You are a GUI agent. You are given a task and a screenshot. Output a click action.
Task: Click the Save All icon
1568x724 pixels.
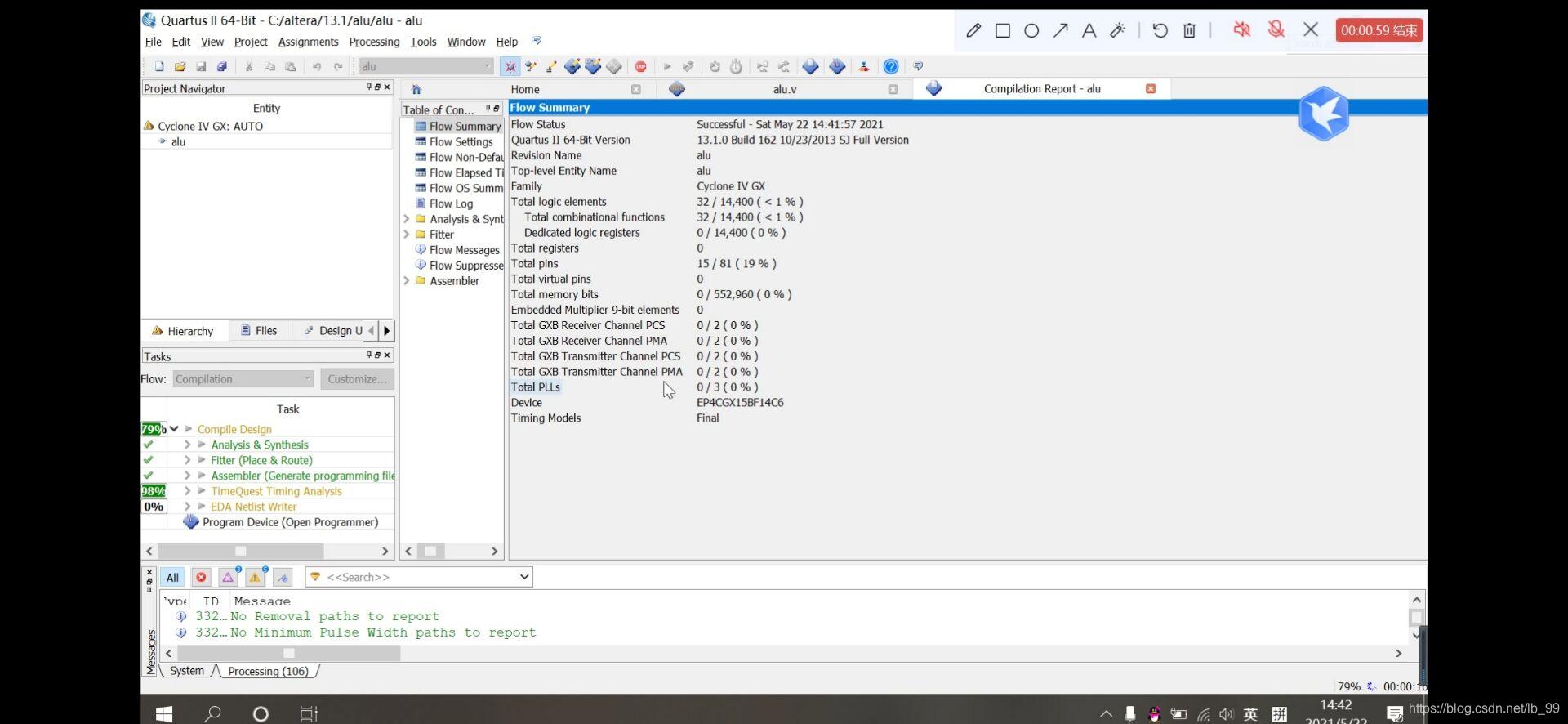[x=221, y=66]
